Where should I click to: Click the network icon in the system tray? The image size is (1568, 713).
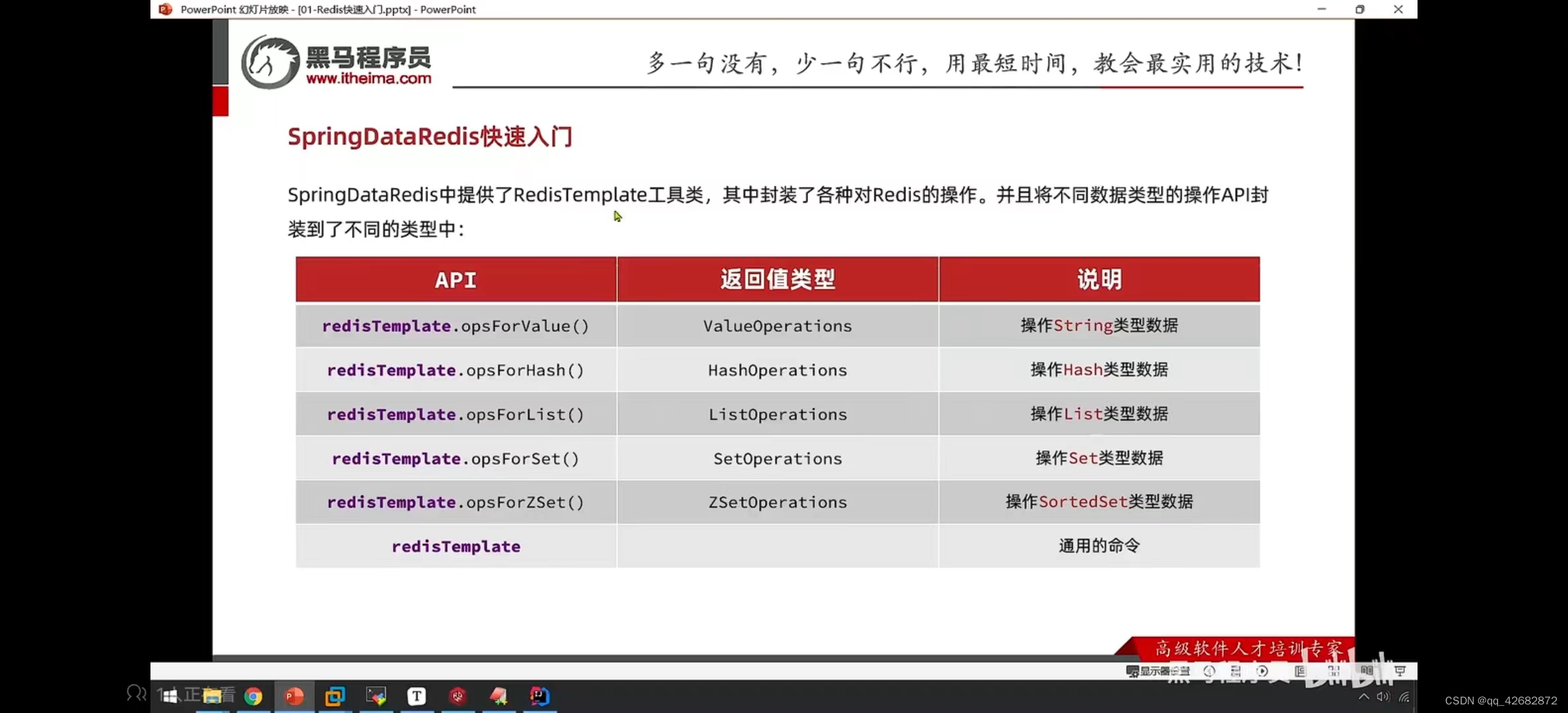[1404, 696]
